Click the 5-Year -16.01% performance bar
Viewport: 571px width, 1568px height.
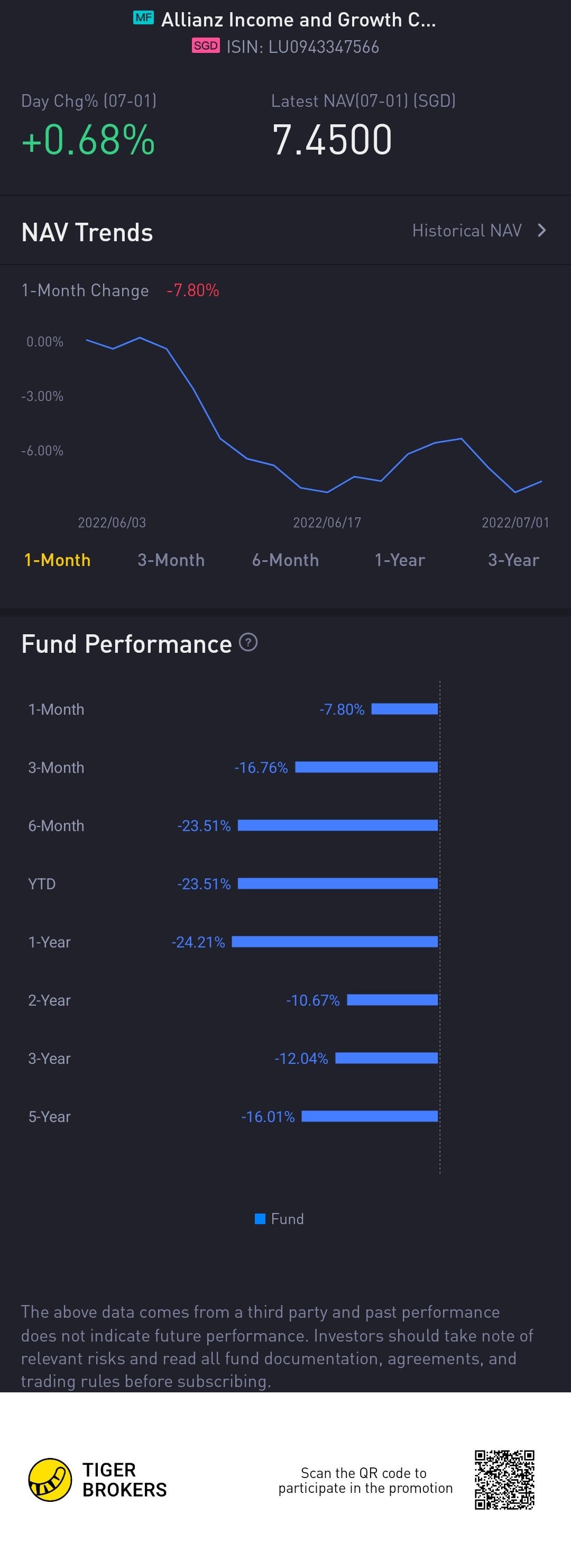point(370,1116)
